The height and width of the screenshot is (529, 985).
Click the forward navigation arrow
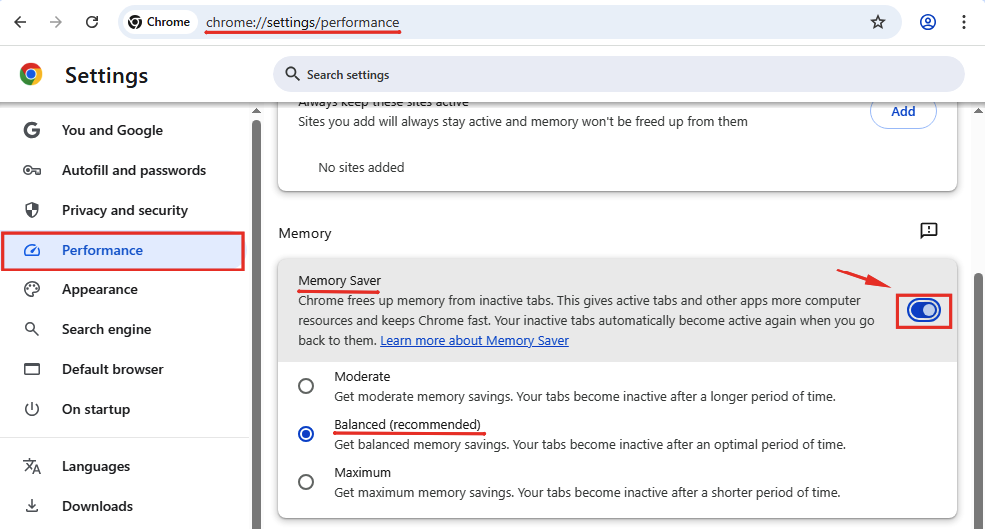(x=56, y=22)
